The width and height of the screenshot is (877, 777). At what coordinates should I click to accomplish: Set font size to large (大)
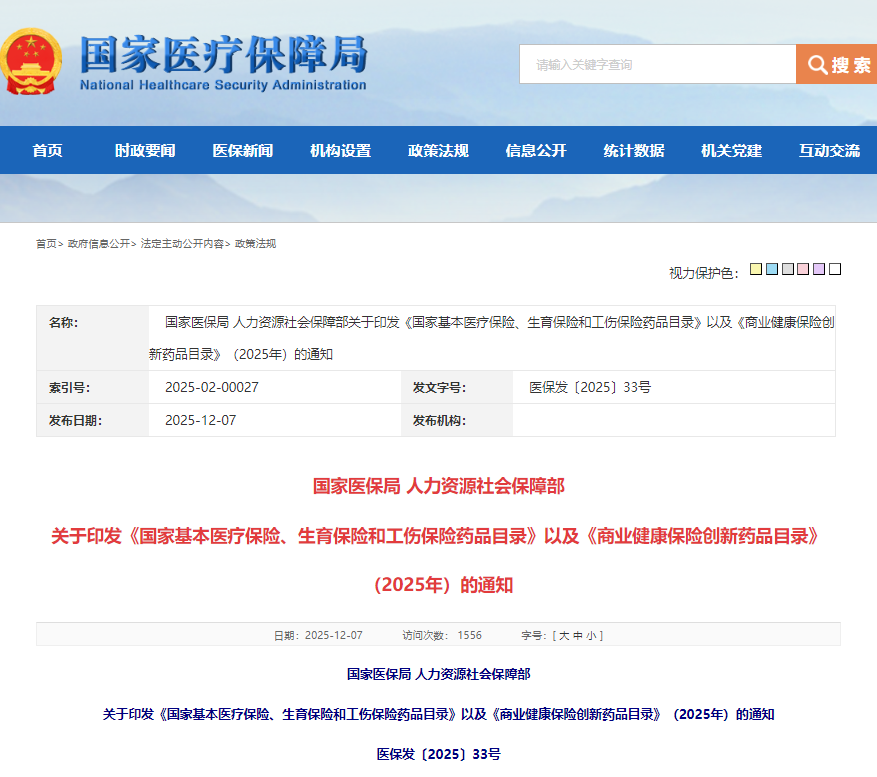tap(564, 635)
